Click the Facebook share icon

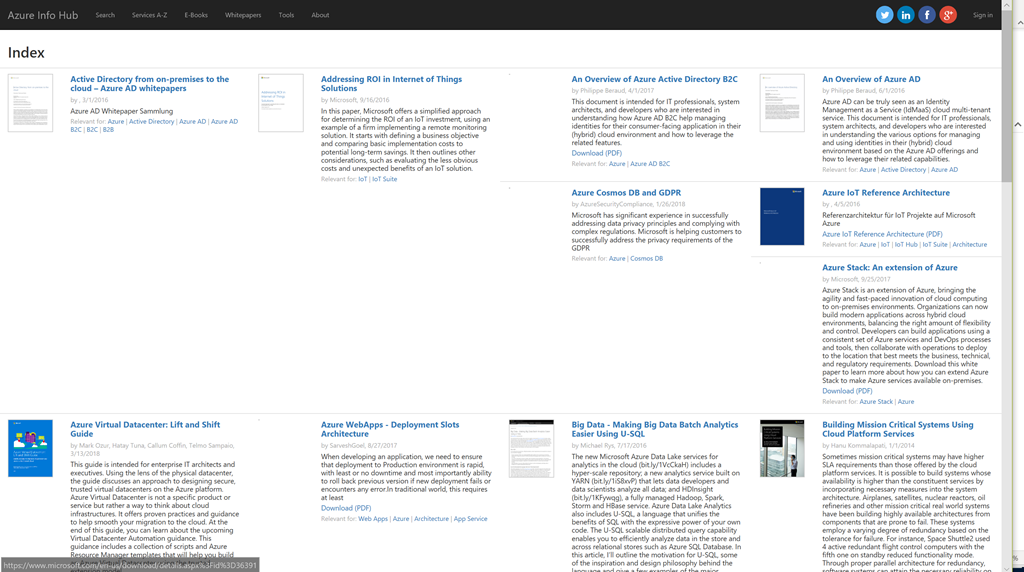click(x=927, y=15)
